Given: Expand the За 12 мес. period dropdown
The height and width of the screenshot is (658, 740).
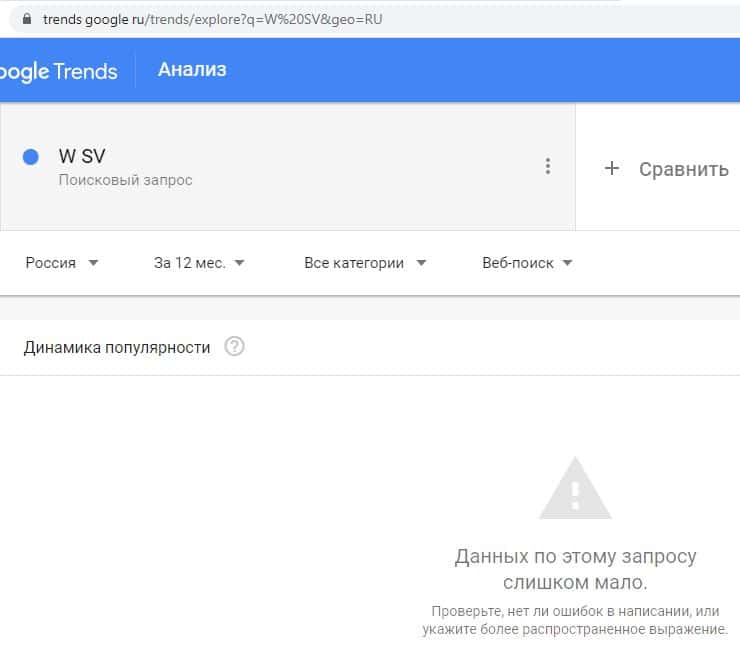Looking at the screenshot, I should (x=199, y=263).
